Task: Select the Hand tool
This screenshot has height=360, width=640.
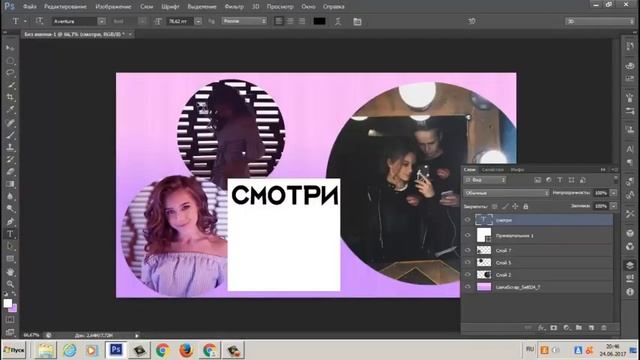Action: coord(10,272)
